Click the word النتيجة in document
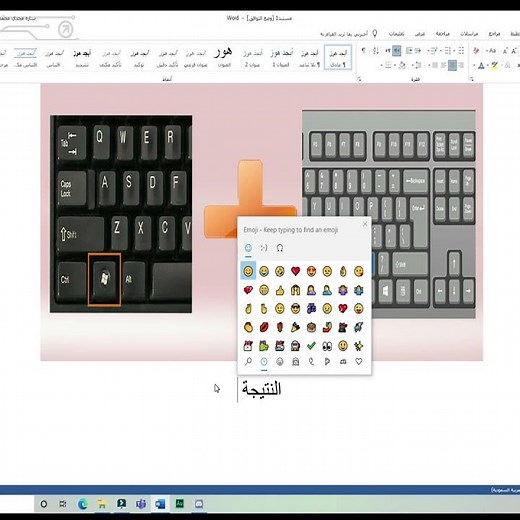 coord(261,389)
